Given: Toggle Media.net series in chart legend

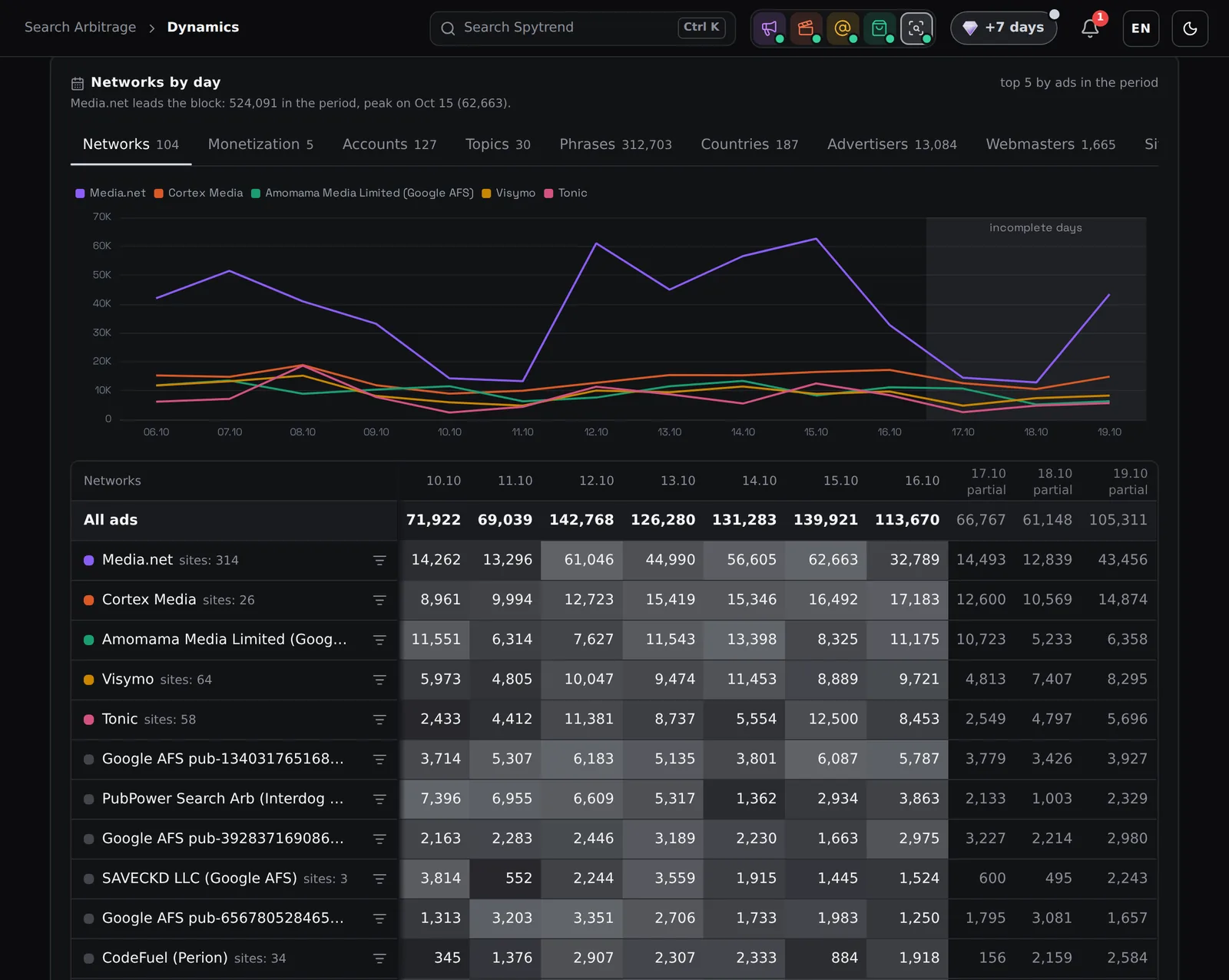Looking at the screenshot, I should (x=111, y=193).
